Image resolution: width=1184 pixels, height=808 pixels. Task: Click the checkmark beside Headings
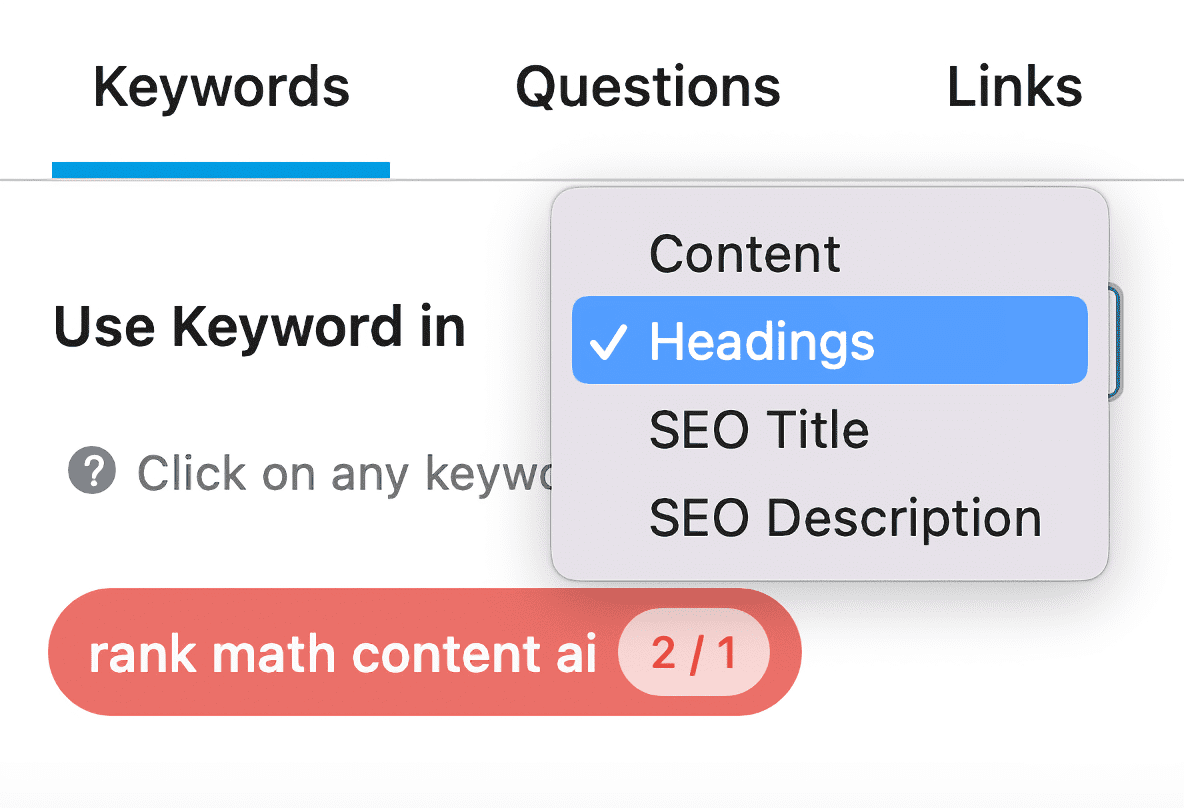[608, 344]
